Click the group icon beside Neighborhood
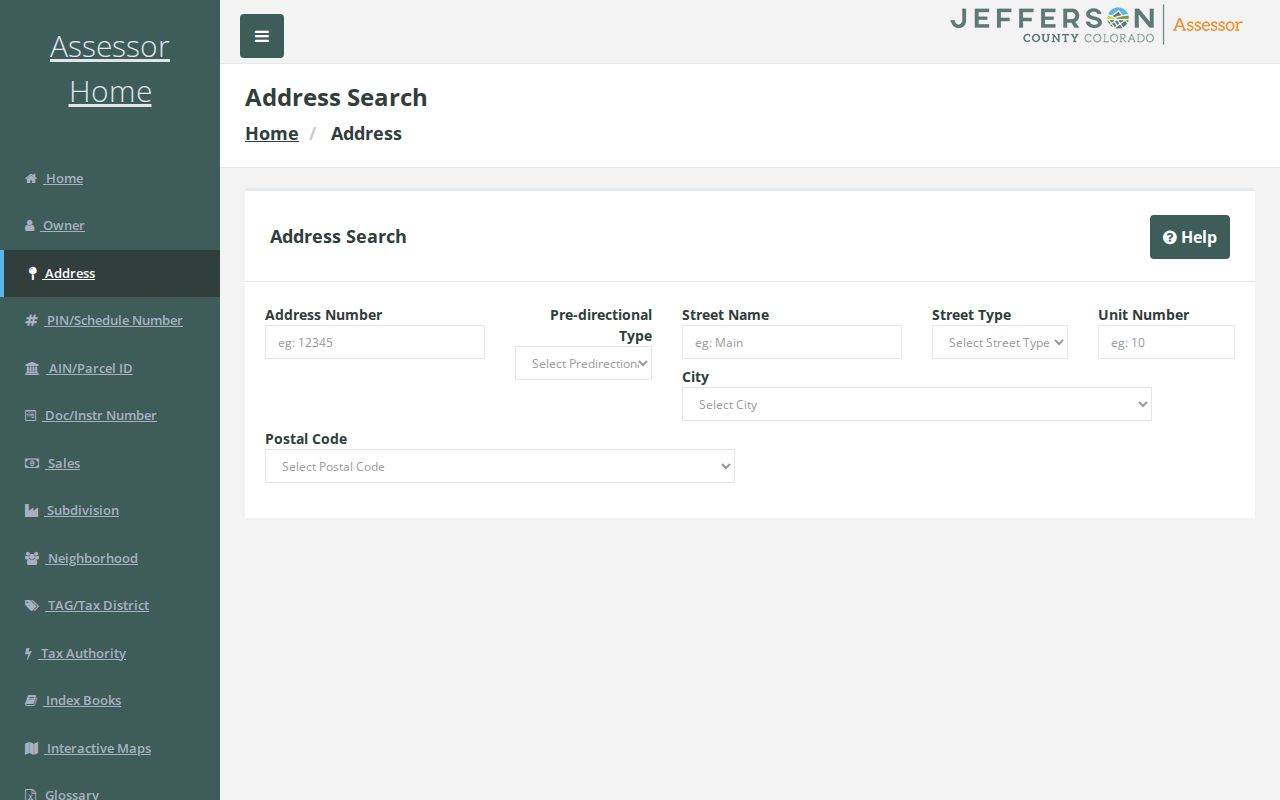The height and width of the screenshot is (800, 1280). 32,558
